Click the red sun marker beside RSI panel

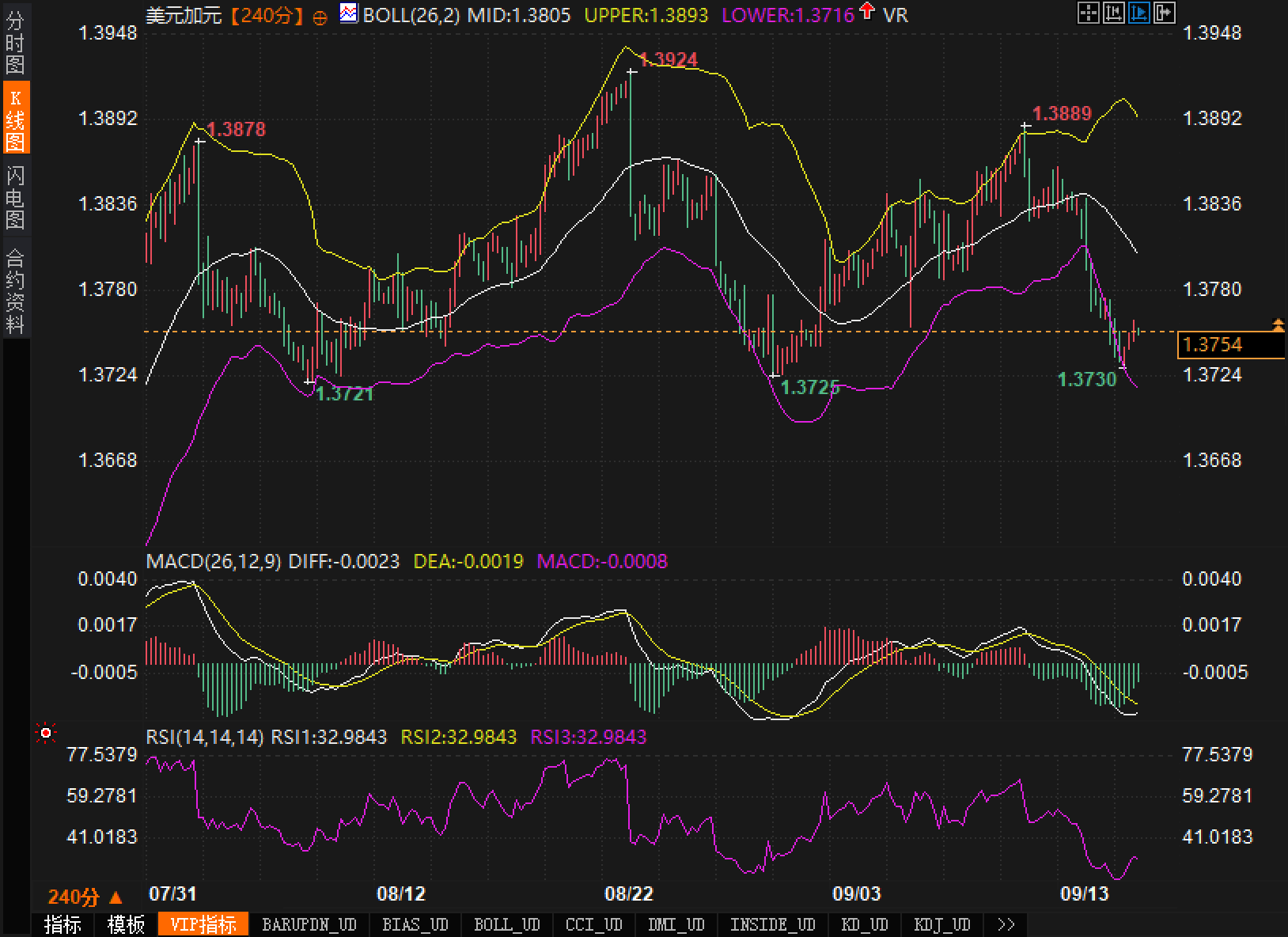point(46,734)
